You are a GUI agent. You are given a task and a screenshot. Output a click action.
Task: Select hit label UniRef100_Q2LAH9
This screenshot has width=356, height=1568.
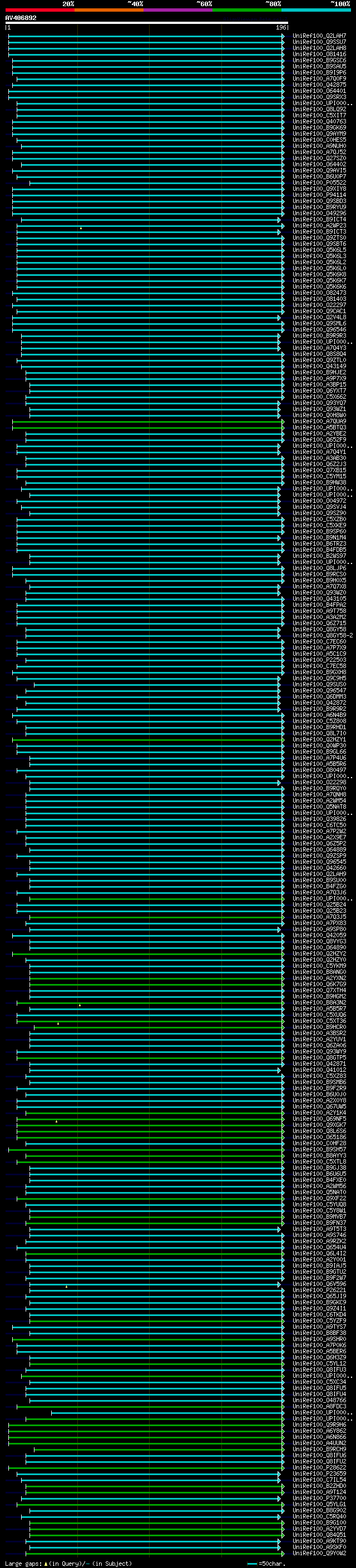tap(319, 875)
